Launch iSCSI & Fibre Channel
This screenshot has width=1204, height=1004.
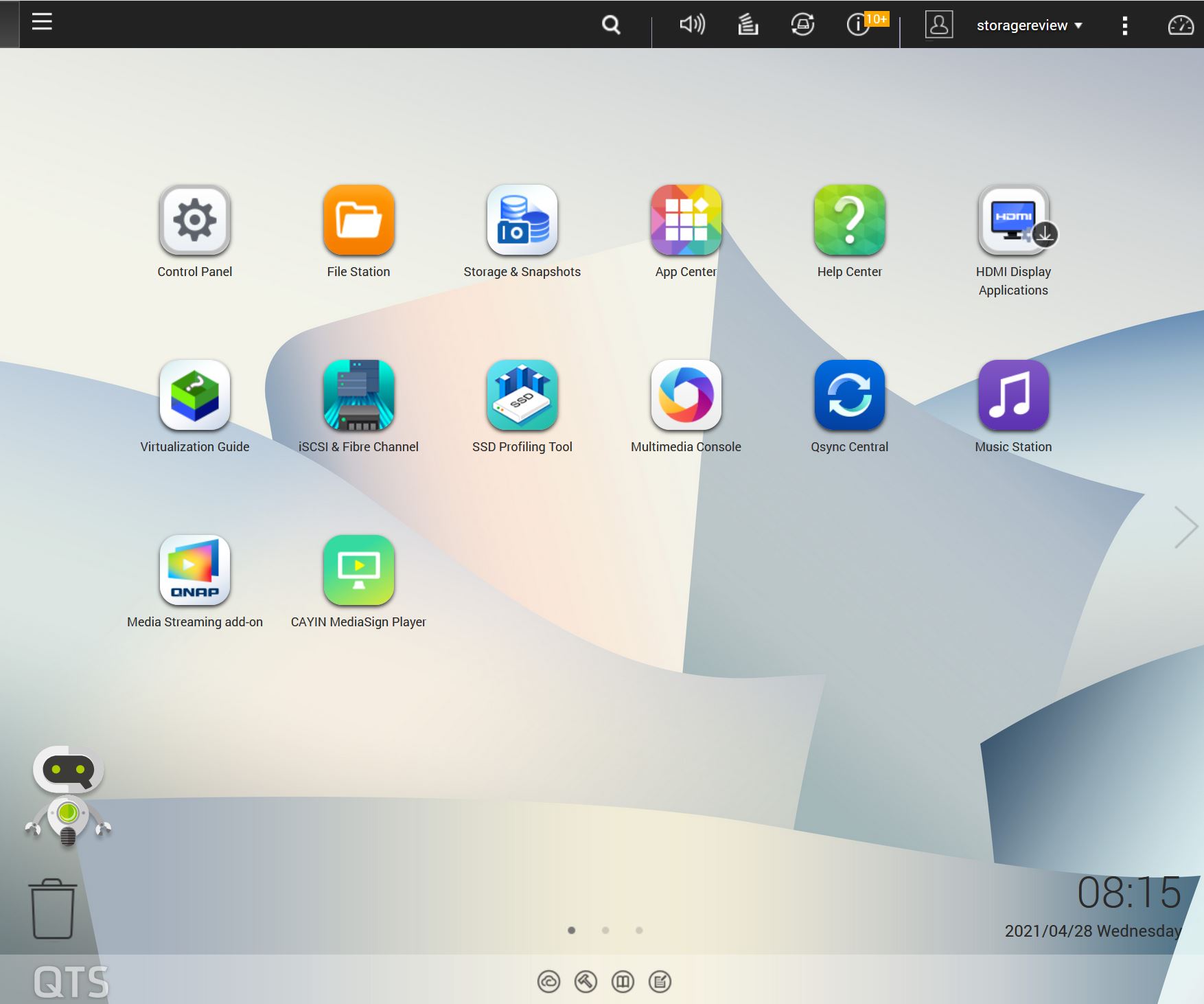click(358, 396)
